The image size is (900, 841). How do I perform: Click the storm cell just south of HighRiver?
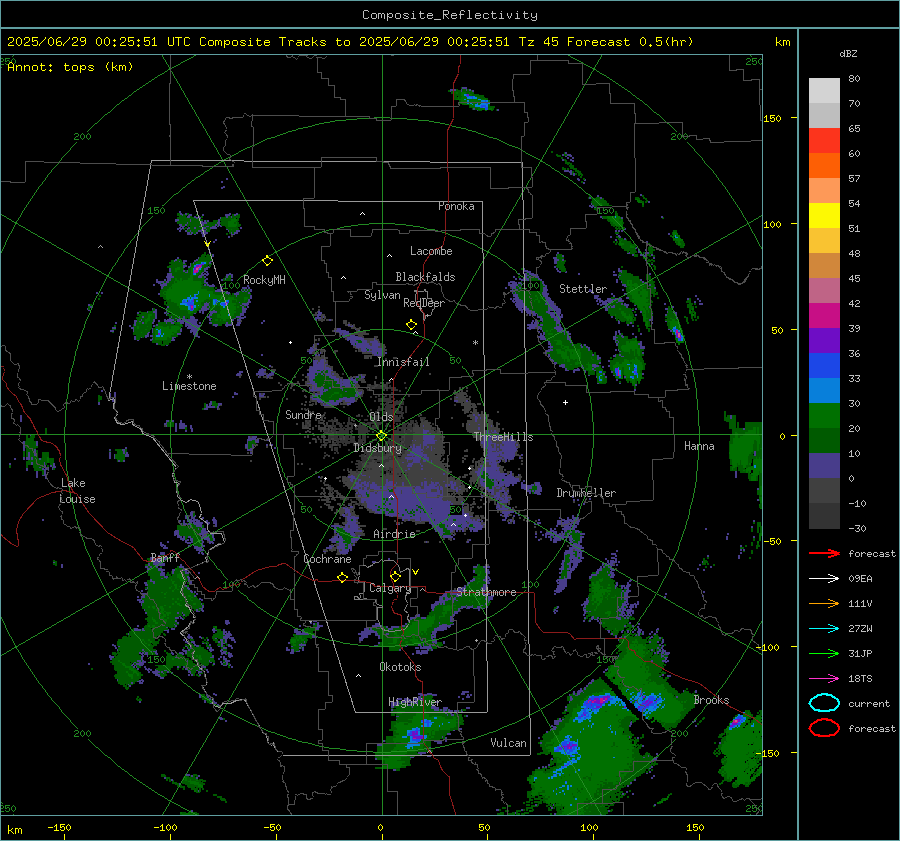point(418,735)
